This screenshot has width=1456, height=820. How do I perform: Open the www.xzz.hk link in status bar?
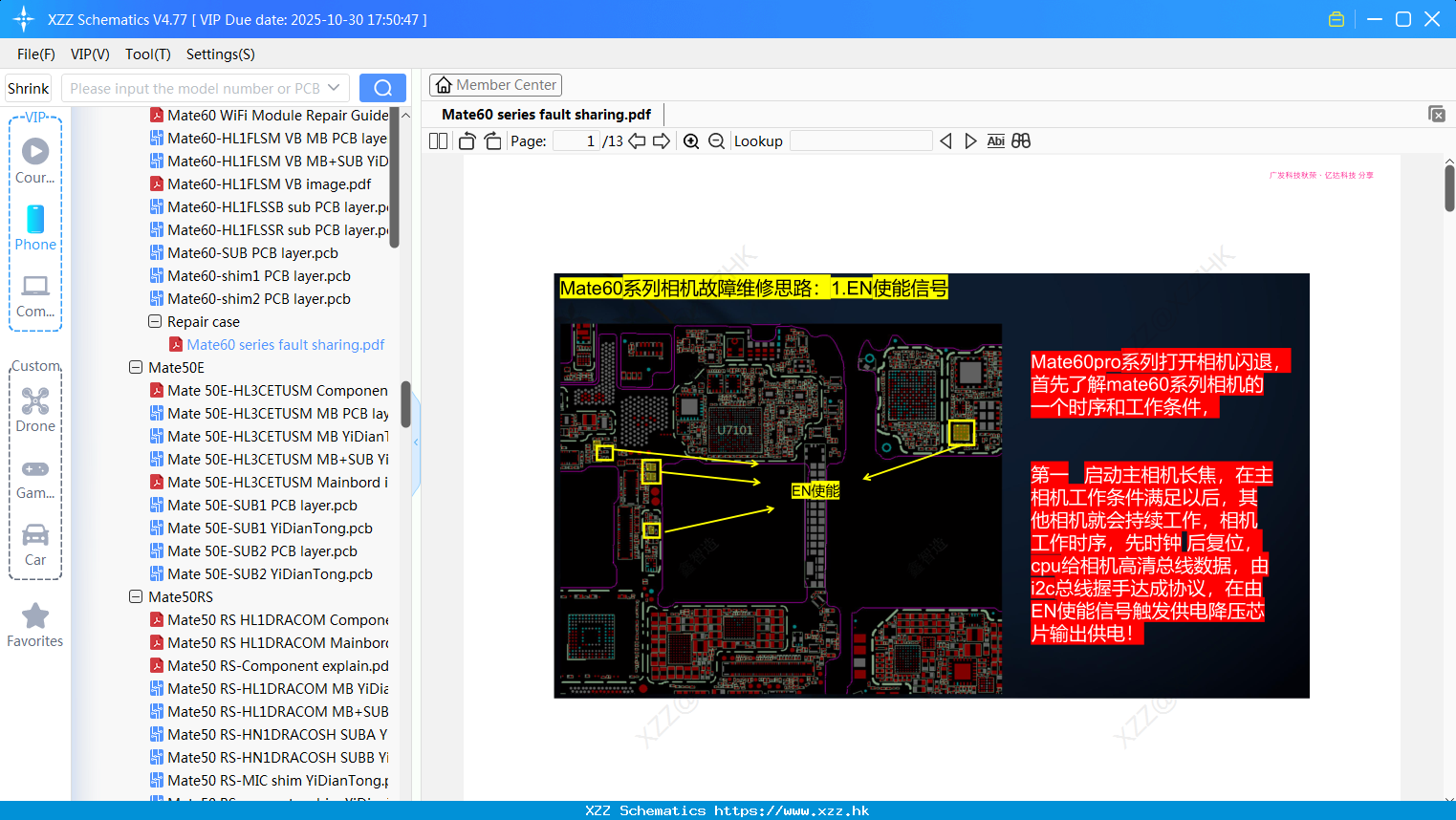pyautogui.click(x=792, y=810)
